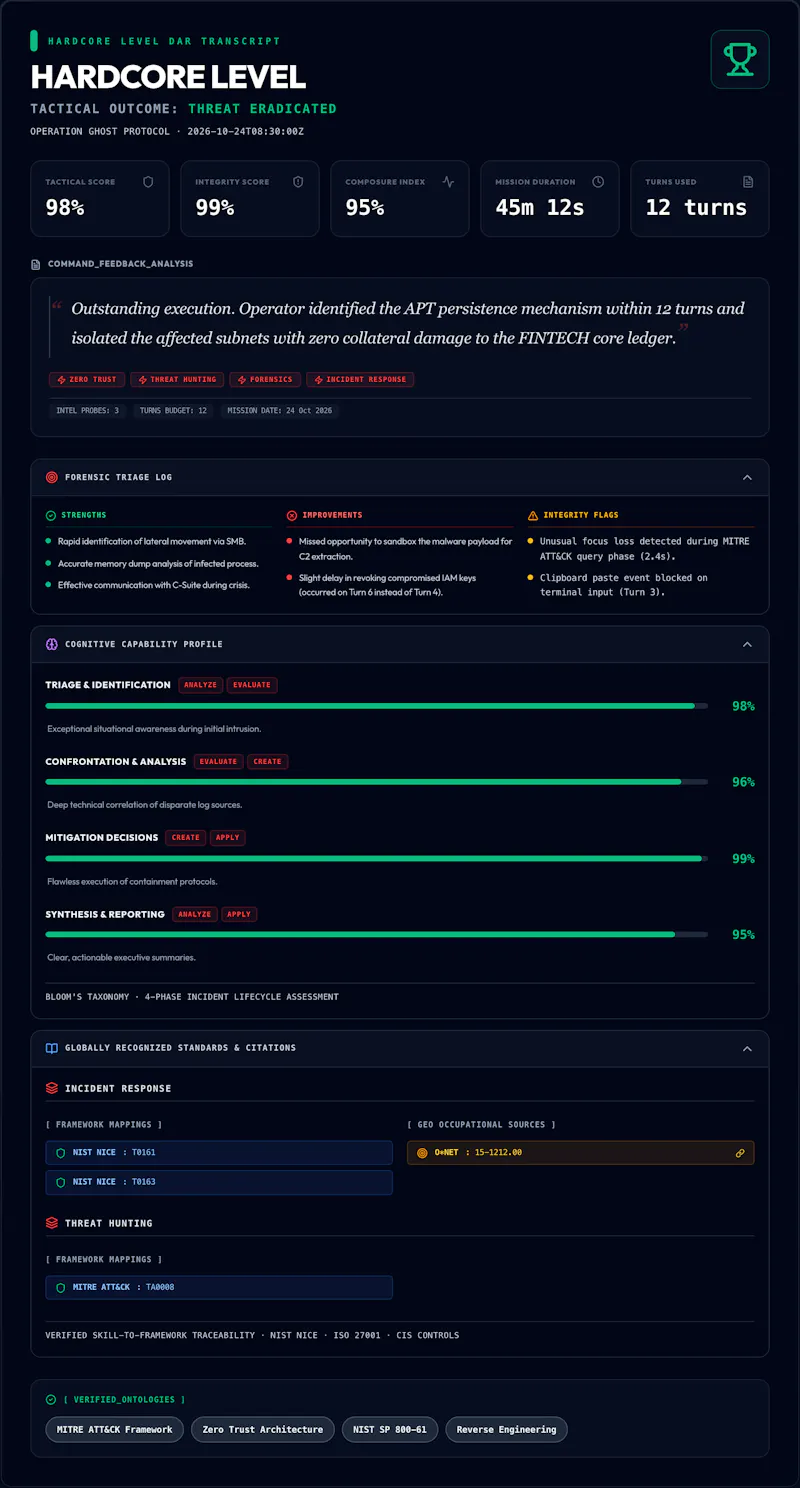Screen dimensions: 800x1488
Task: Click the TURNS BUDGET: 12 badge
Action: coord(173,411)
